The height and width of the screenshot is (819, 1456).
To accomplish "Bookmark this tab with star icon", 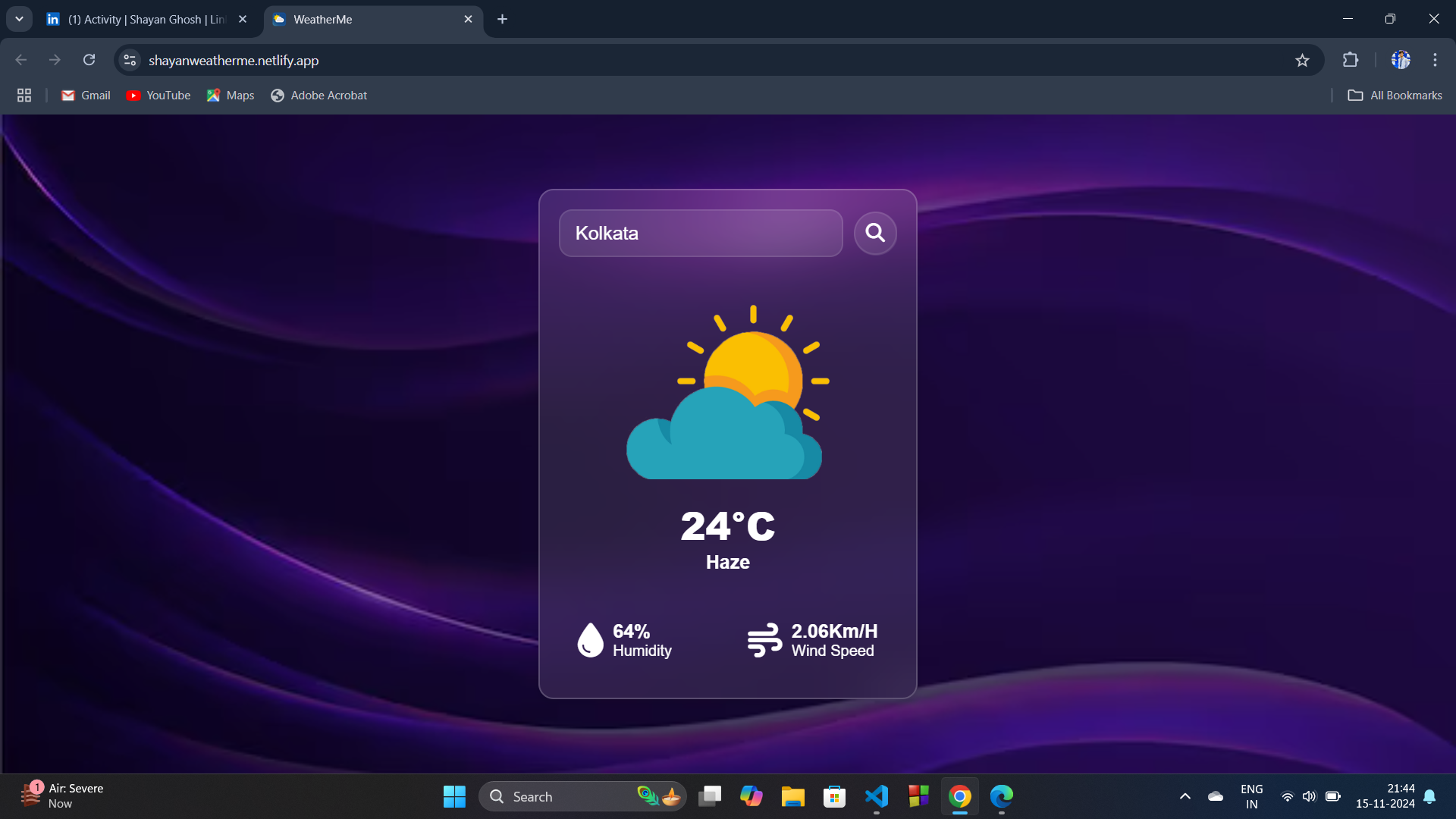I will [1302, 60].
